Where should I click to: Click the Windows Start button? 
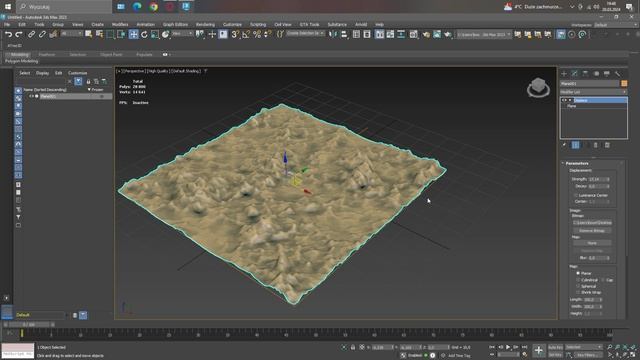pyautogui.click(x=8, y=7)
